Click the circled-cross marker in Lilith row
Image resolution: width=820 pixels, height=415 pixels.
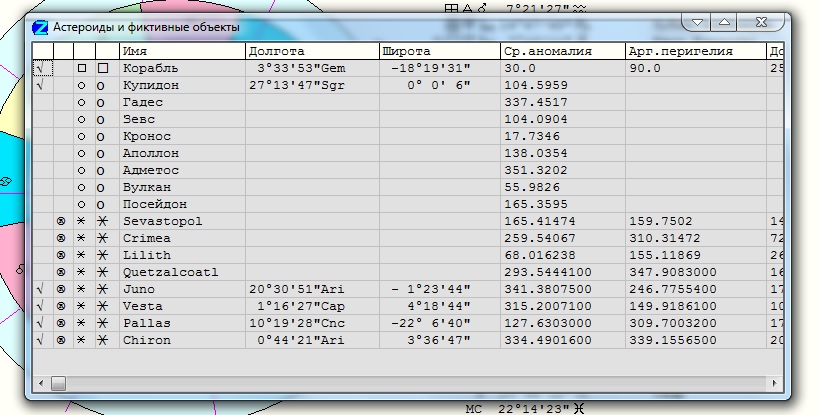point(62,255)
